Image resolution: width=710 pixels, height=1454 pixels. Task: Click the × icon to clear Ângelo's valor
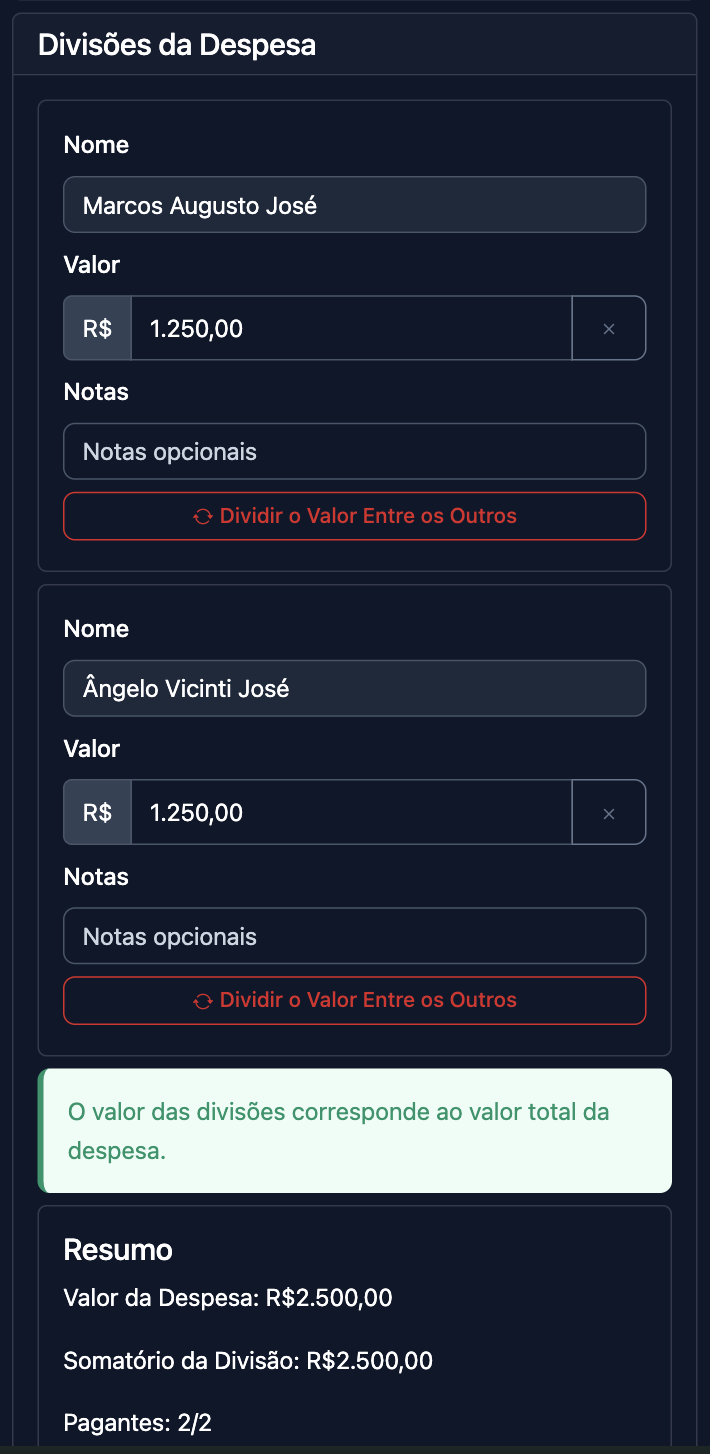click(608, 811)
